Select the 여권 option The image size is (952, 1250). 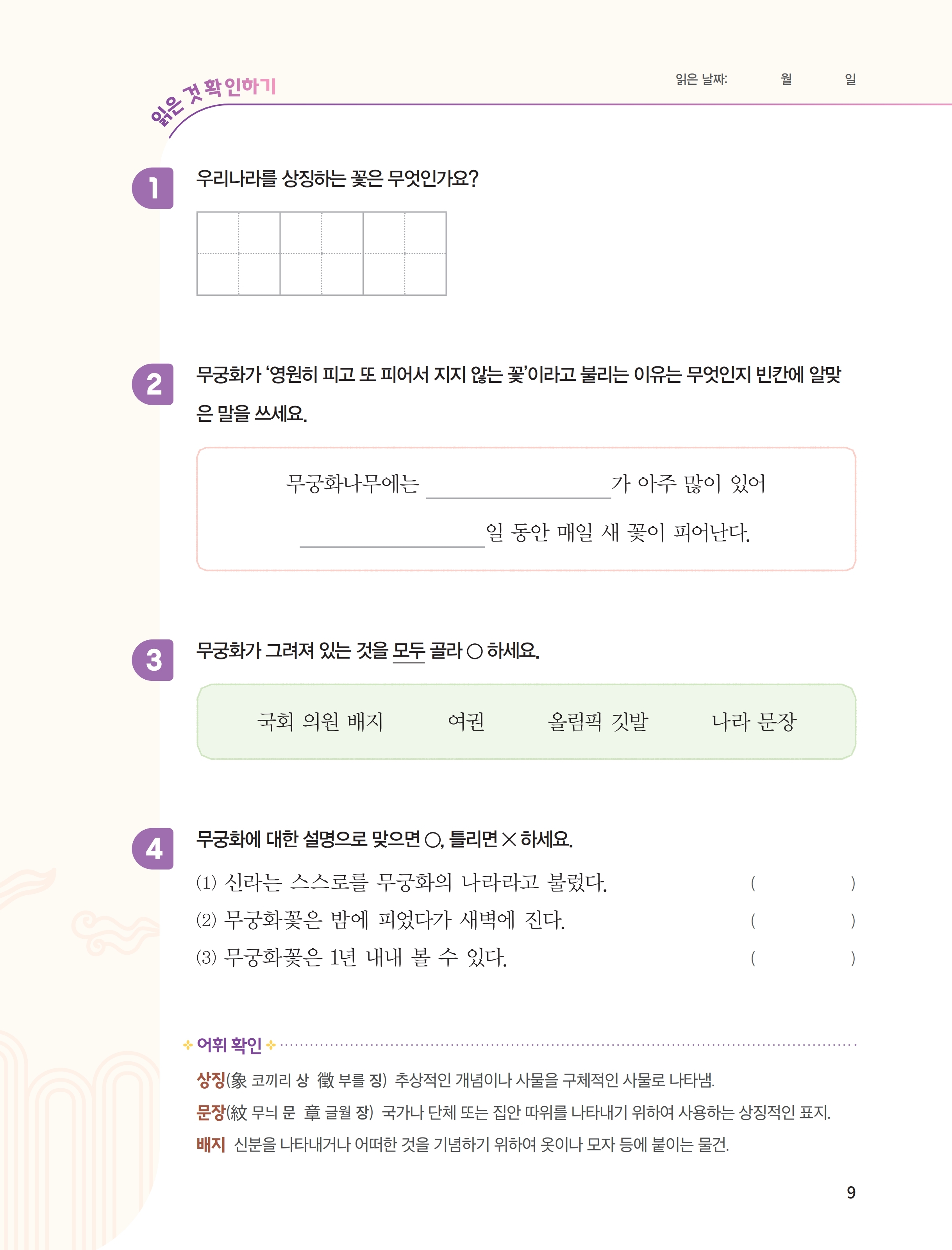[466, 721]
